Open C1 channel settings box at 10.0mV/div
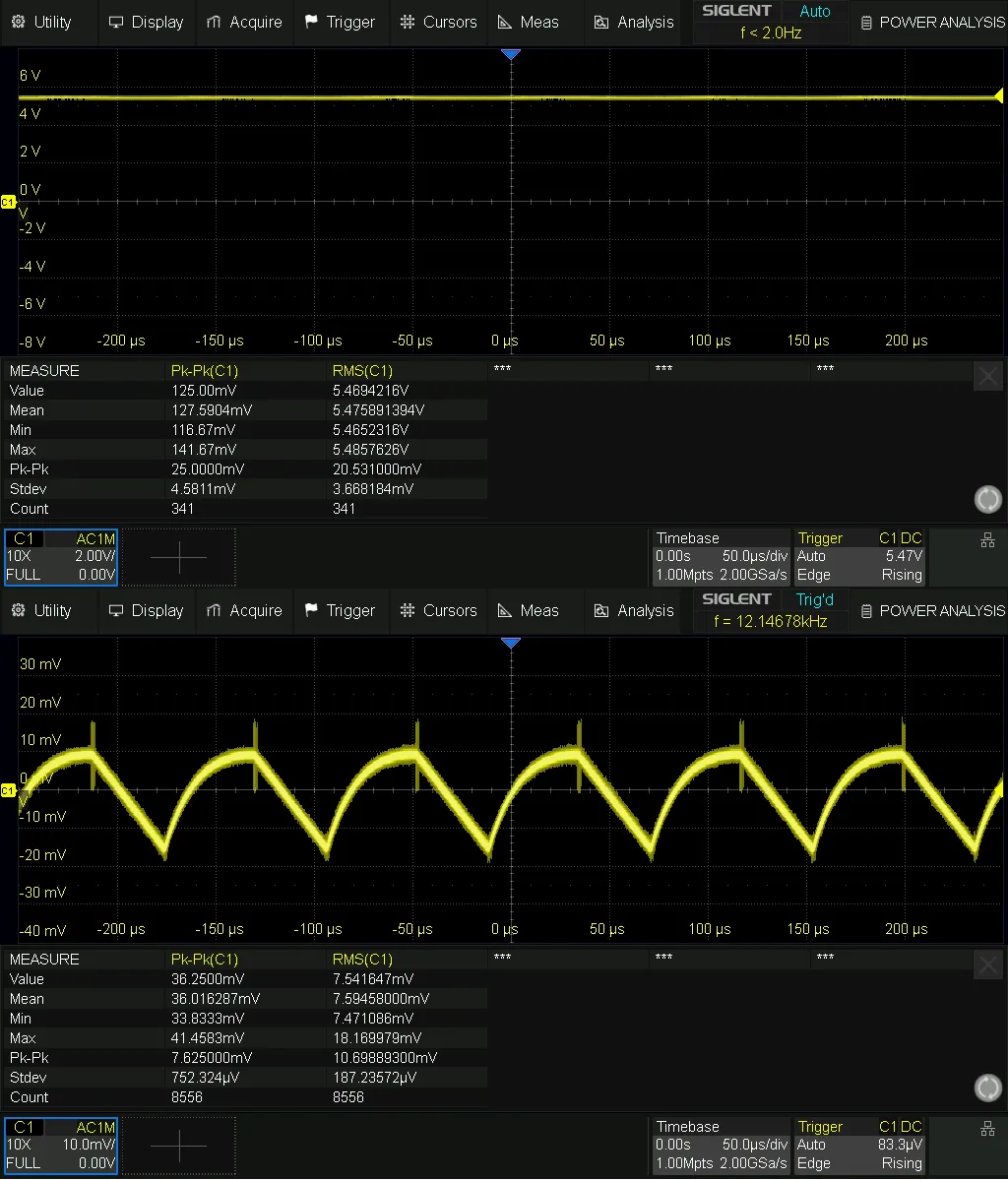Screen dimensions: 1008x1181 click(x=61, y=1146)
